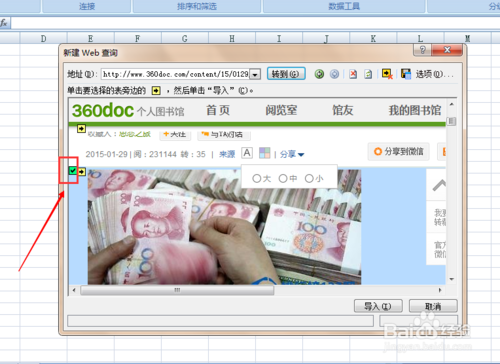
Task: Select the 大 font size radio
Action: point(256,179)
